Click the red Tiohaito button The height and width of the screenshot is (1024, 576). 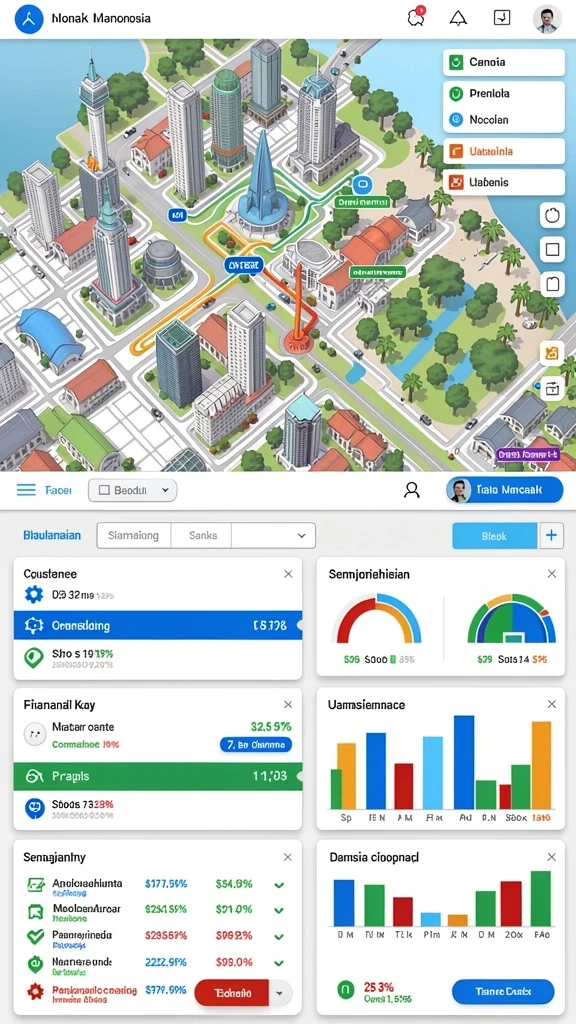pos(233,993)
